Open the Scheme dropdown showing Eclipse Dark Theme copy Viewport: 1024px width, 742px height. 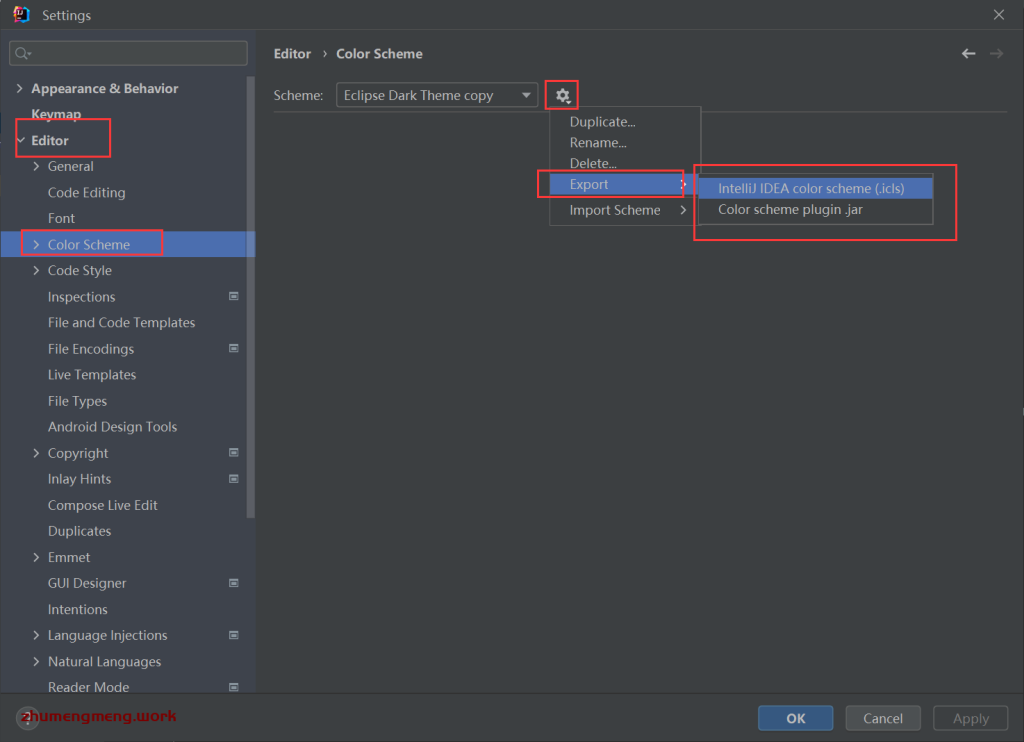436,96
